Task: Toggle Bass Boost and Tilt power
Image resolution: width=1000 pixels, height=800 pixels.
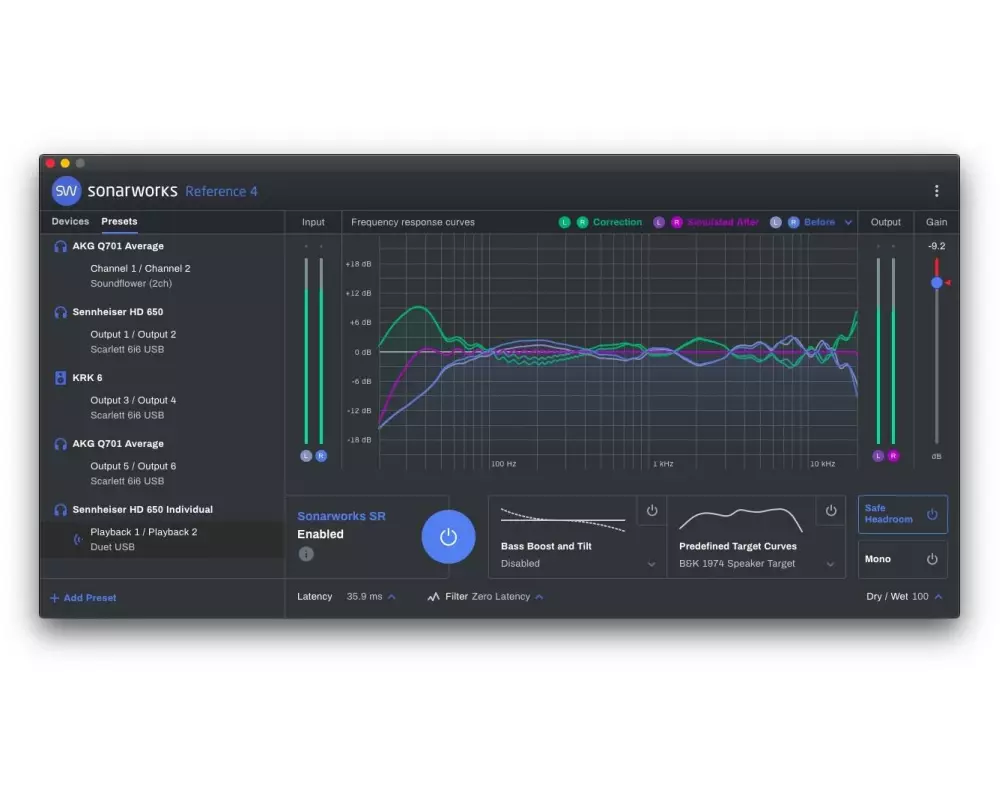Action: click(x=652, y=510)
